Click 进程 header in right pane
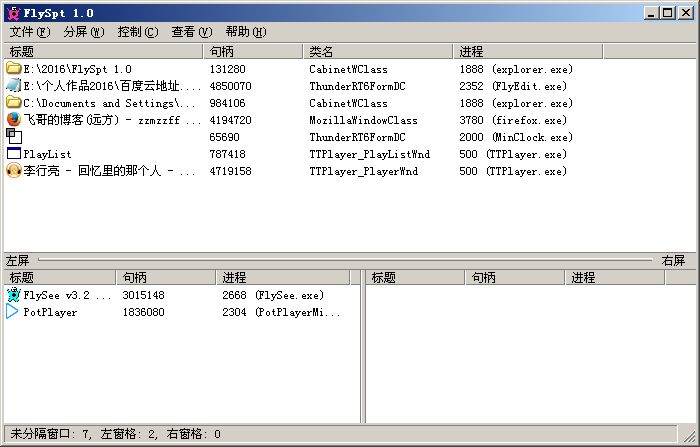This screenshot has width=700, height=447. tap(616, 277)
